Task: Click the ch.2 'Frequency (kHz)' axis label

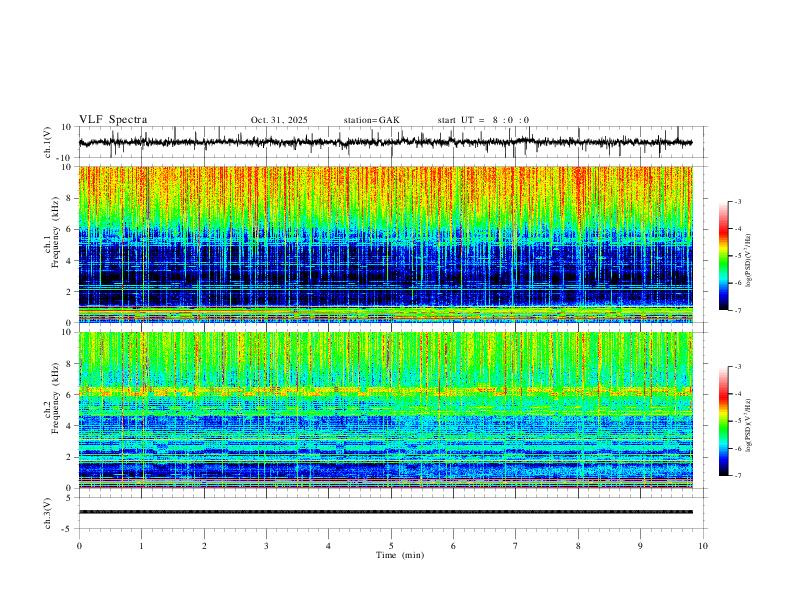Action: pos(55,398)
